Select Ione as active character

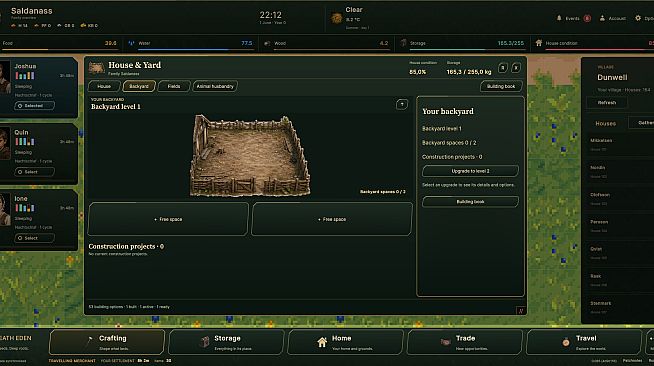(34, 238)
